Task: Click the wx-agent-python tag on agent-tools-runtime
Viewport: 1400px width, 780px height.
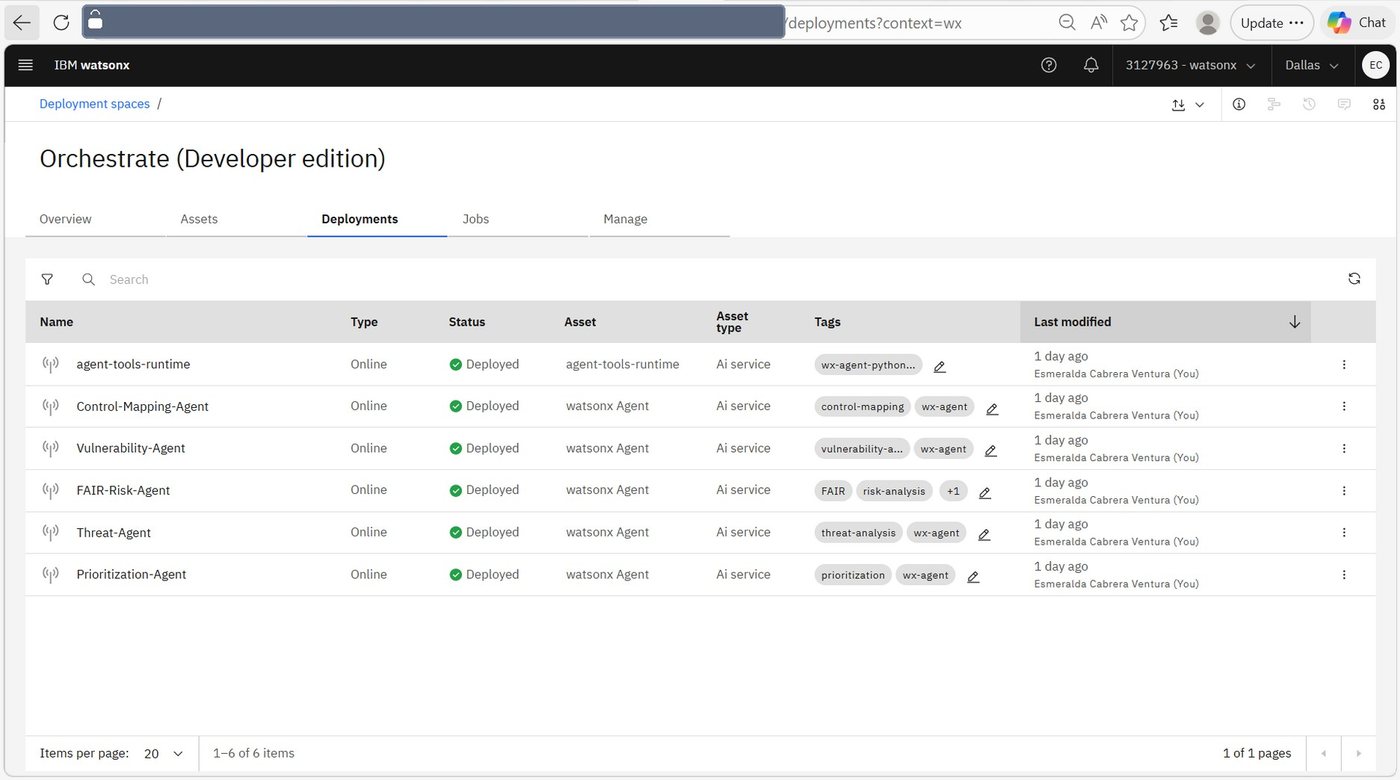Action: (868, 365)
